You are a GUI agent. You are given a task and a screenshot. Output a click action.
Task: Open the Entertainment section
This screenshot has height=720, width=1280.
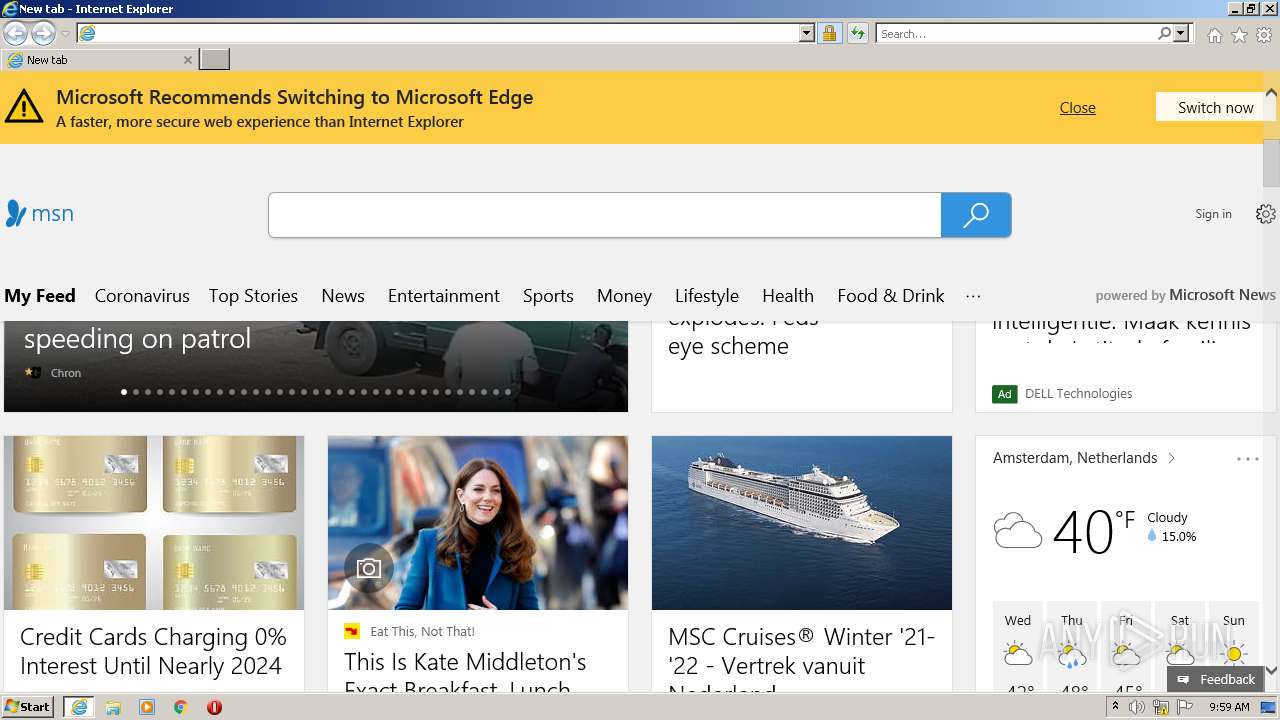(x=444, y=295)
